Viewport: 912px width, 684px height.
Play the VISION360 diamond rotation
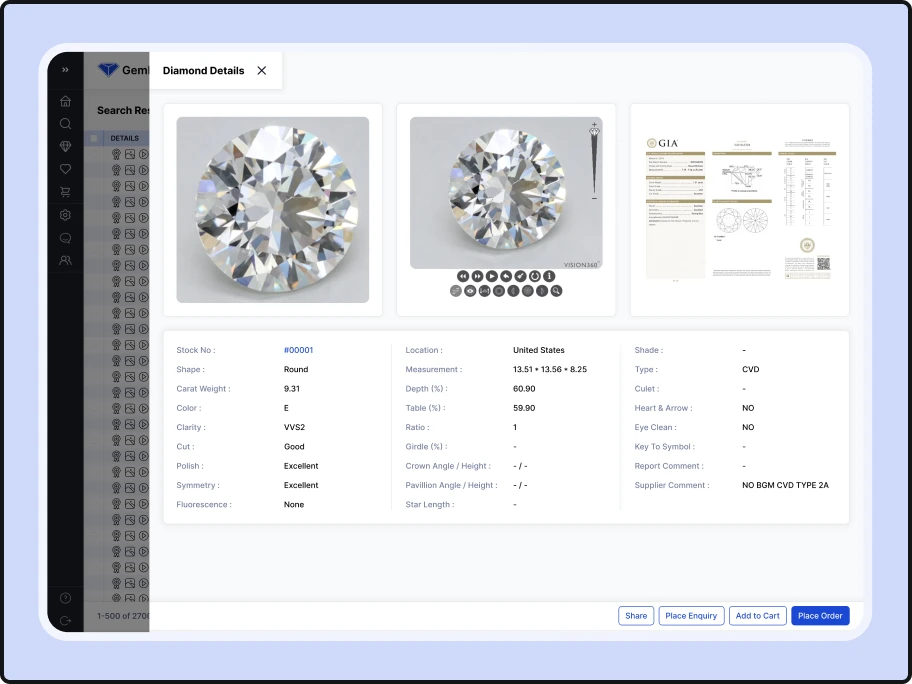point(491,277)
